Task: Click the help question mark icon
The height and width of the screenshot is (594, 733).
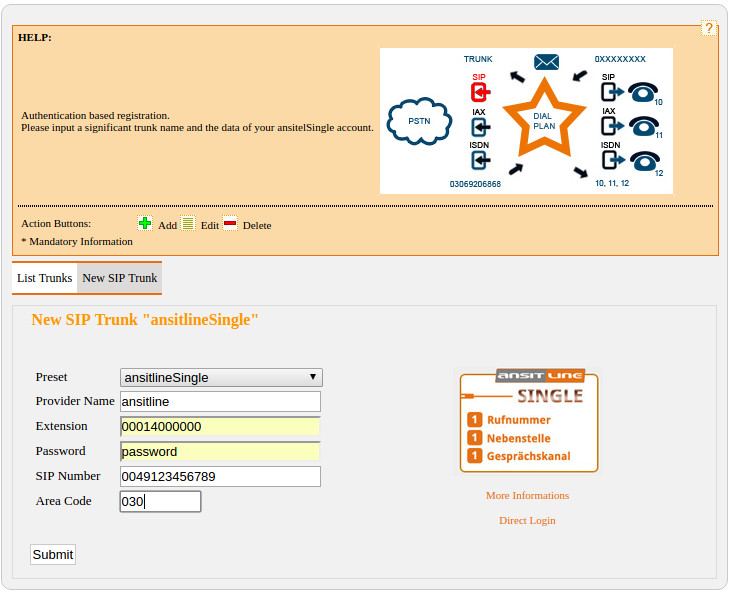Action: click(708, 29)
